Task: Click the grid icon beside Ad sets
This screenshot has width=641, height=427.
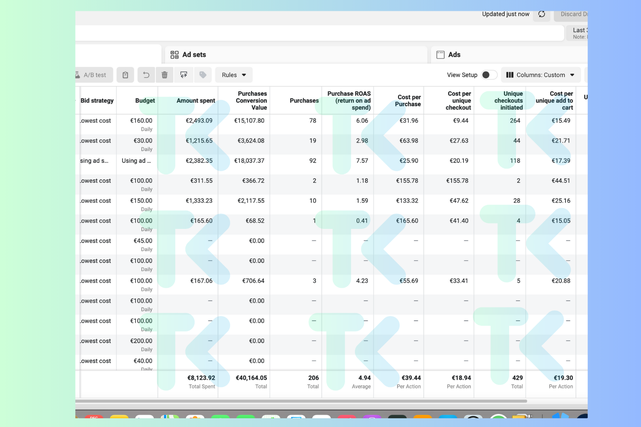Action: coord(174,55)
